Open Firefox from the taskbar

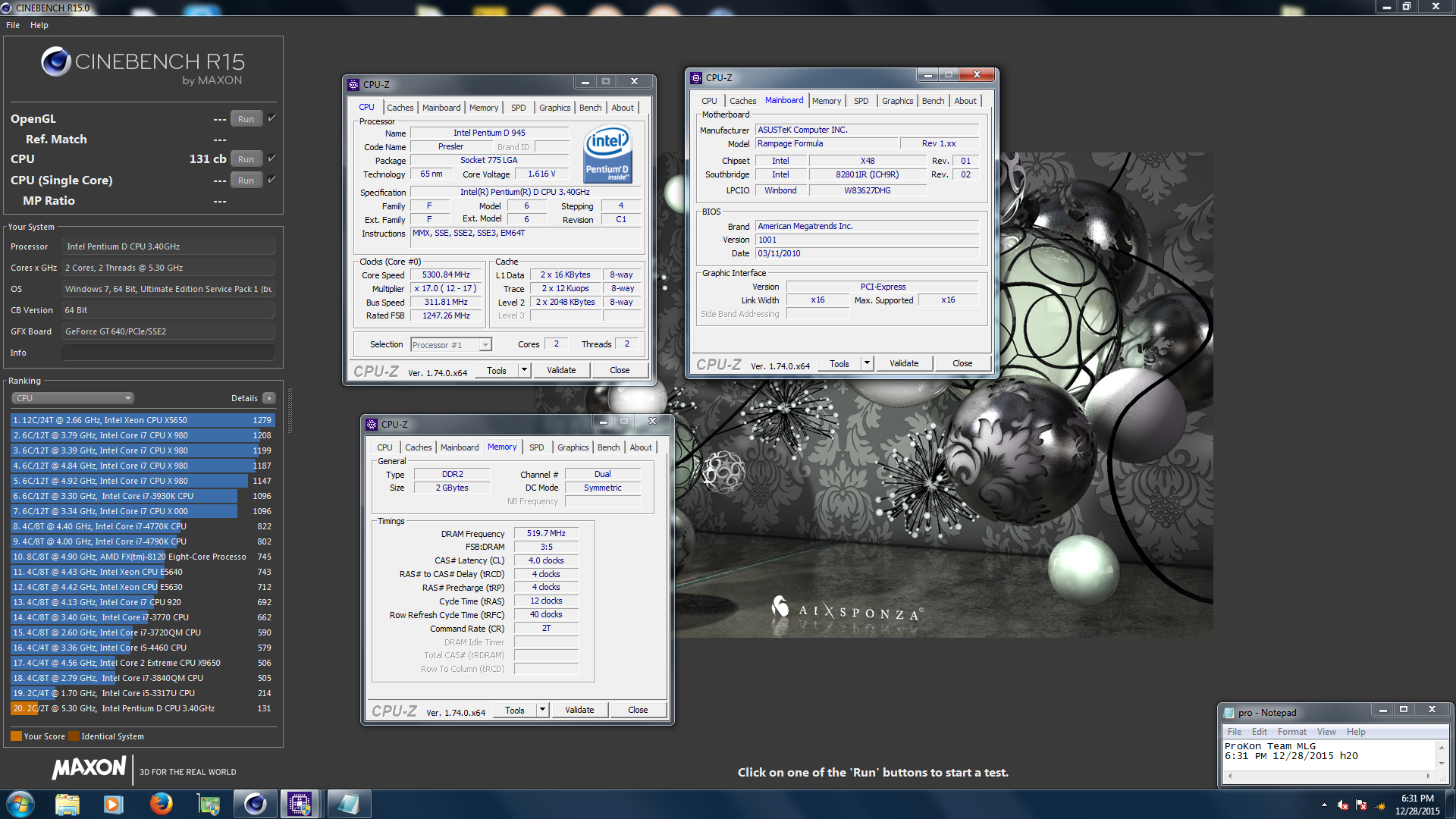tap(161, 804)
